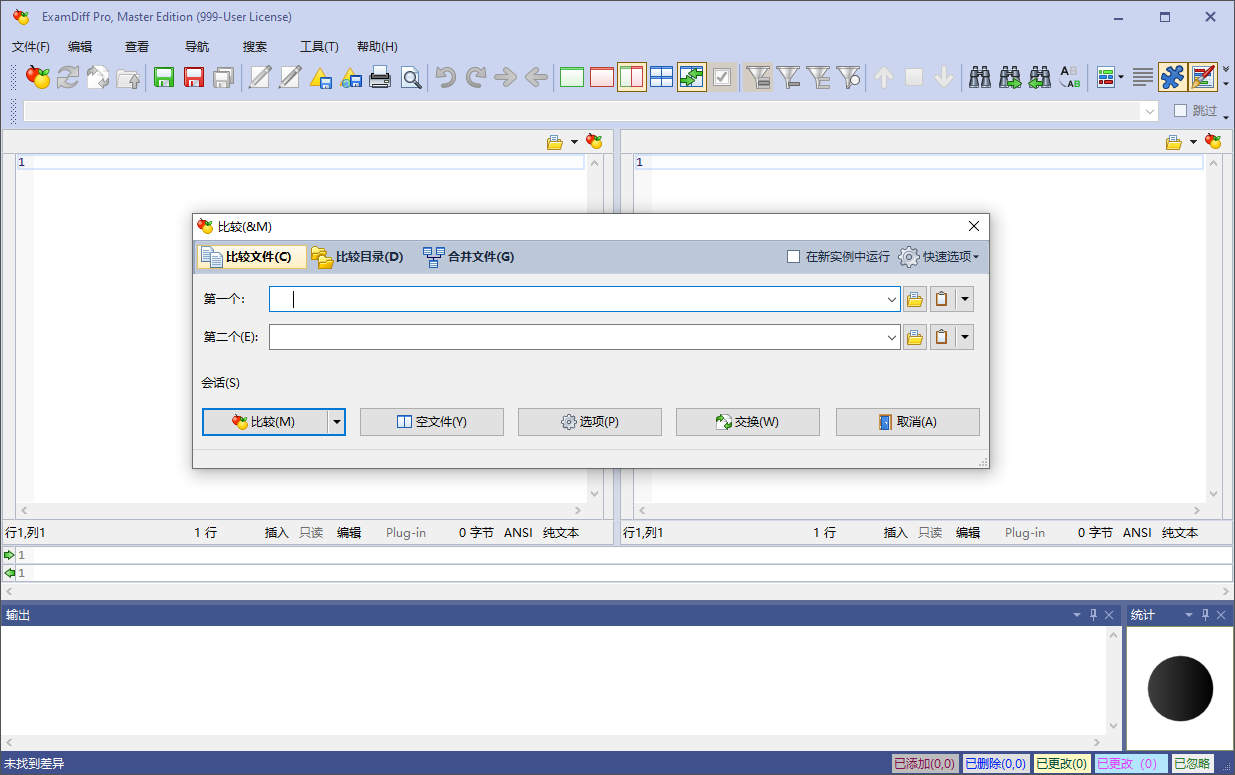Click the 比较(M) button
1235x775 pixels.
point(265,422)
